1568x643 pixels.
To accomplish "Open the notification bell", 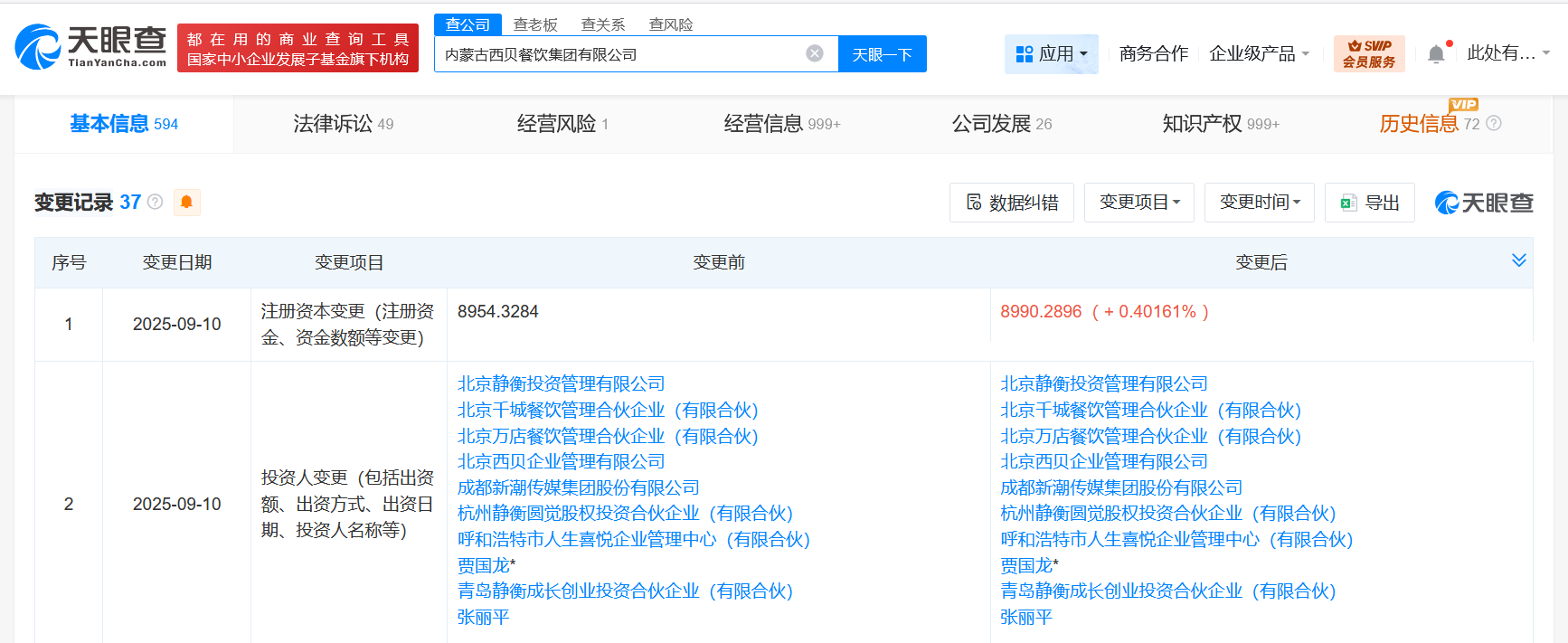I will pos(1436,54).
